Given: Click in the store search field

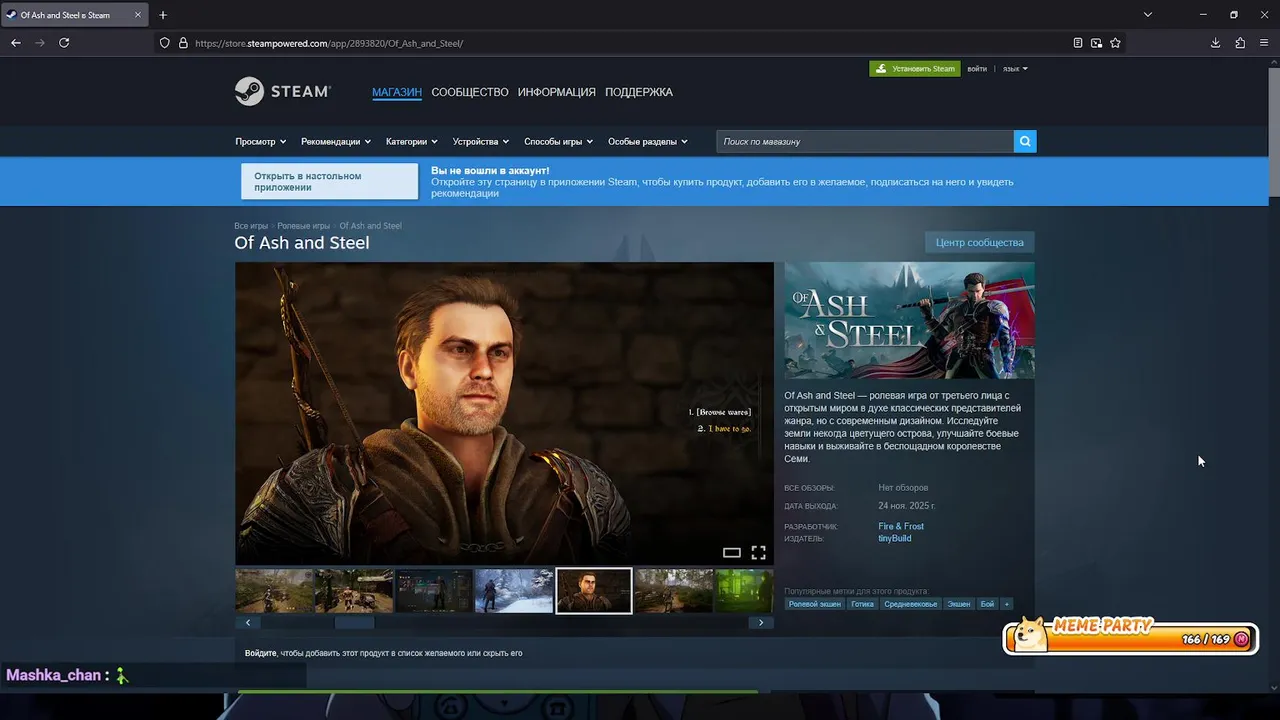Looking at the screenshot, I should pos(865,141).
